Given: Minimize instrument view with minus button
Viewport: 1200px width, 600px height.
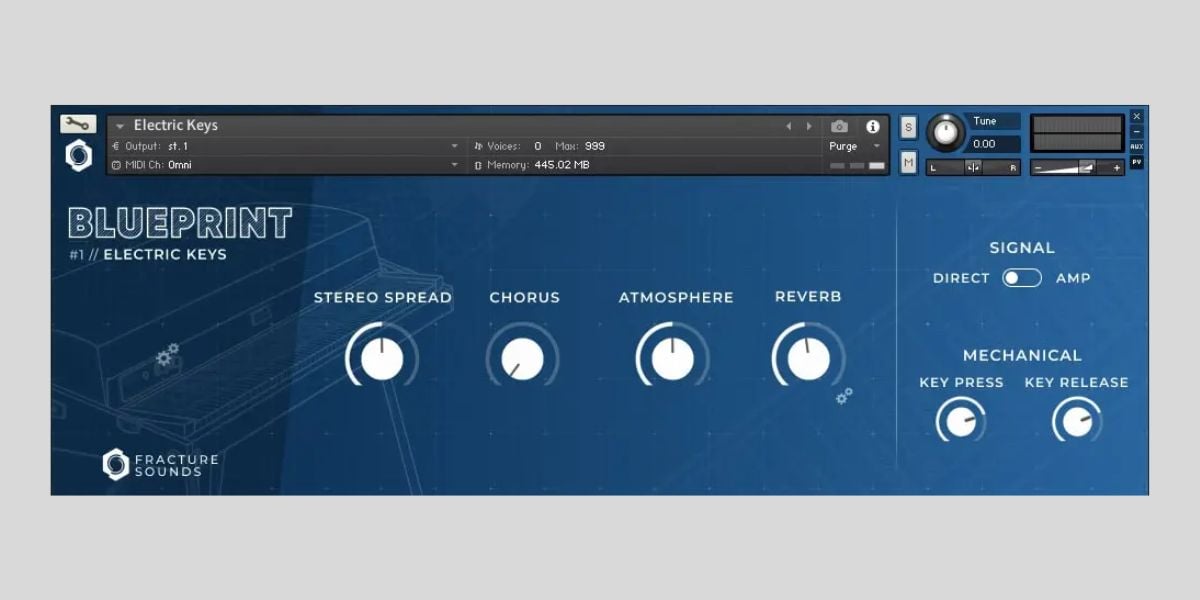Looking at the screenshot, I should [x=1137, y=131].
